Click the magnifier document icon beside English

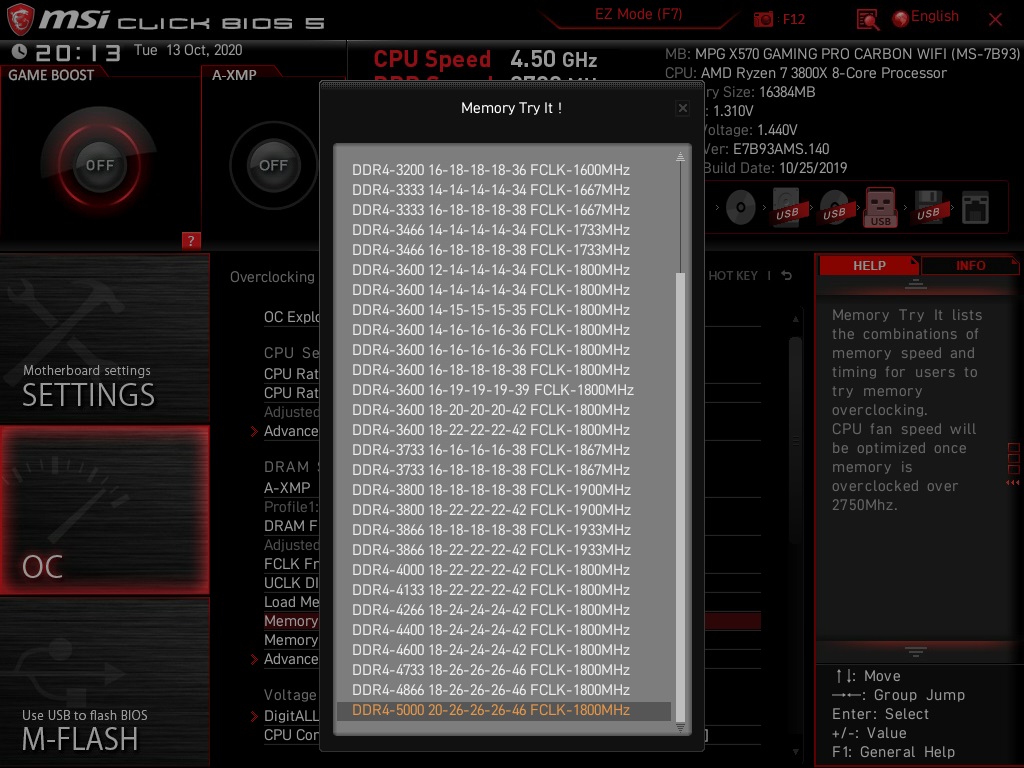coord(868,18)
